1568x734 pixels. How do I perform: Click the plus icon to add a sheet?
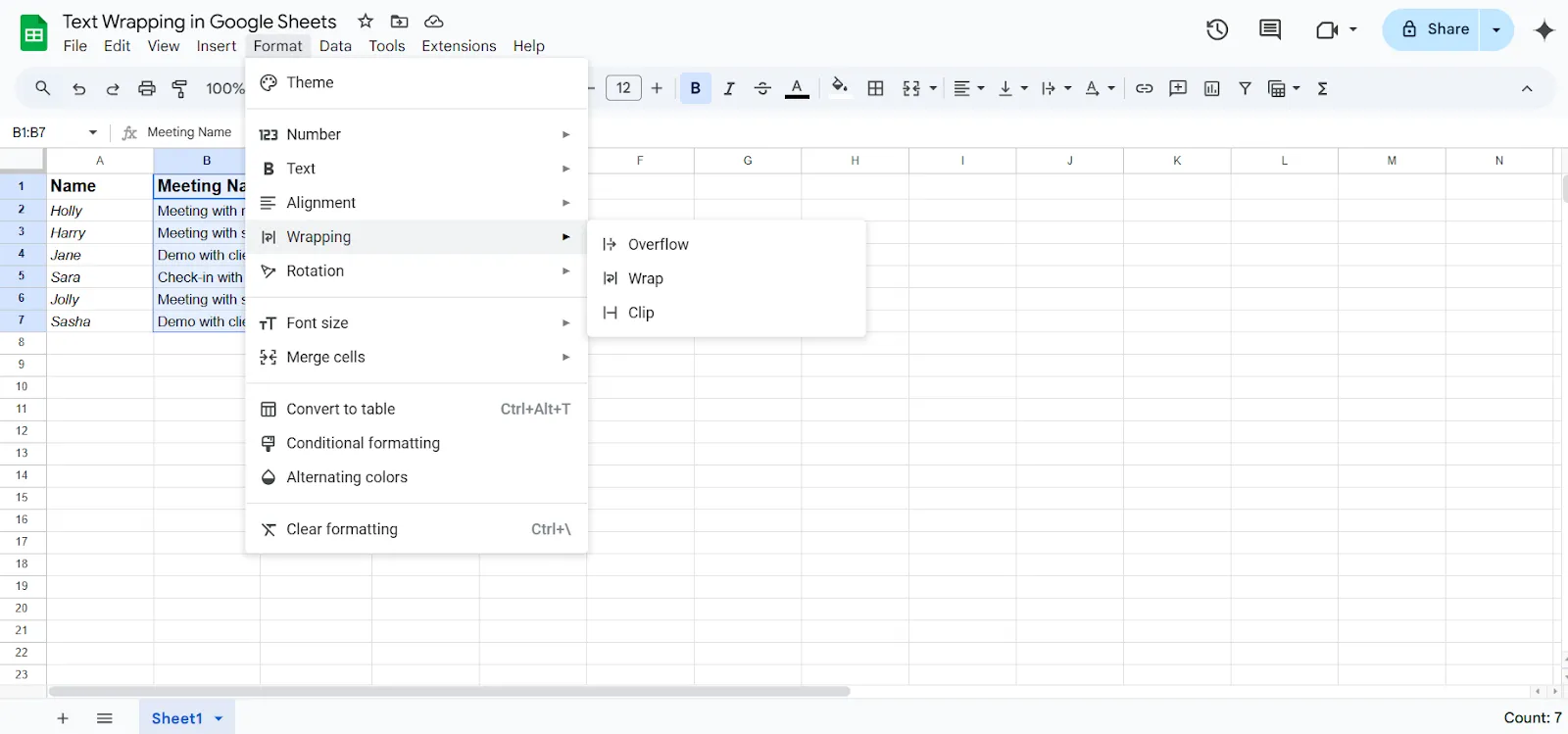point(63,718)
